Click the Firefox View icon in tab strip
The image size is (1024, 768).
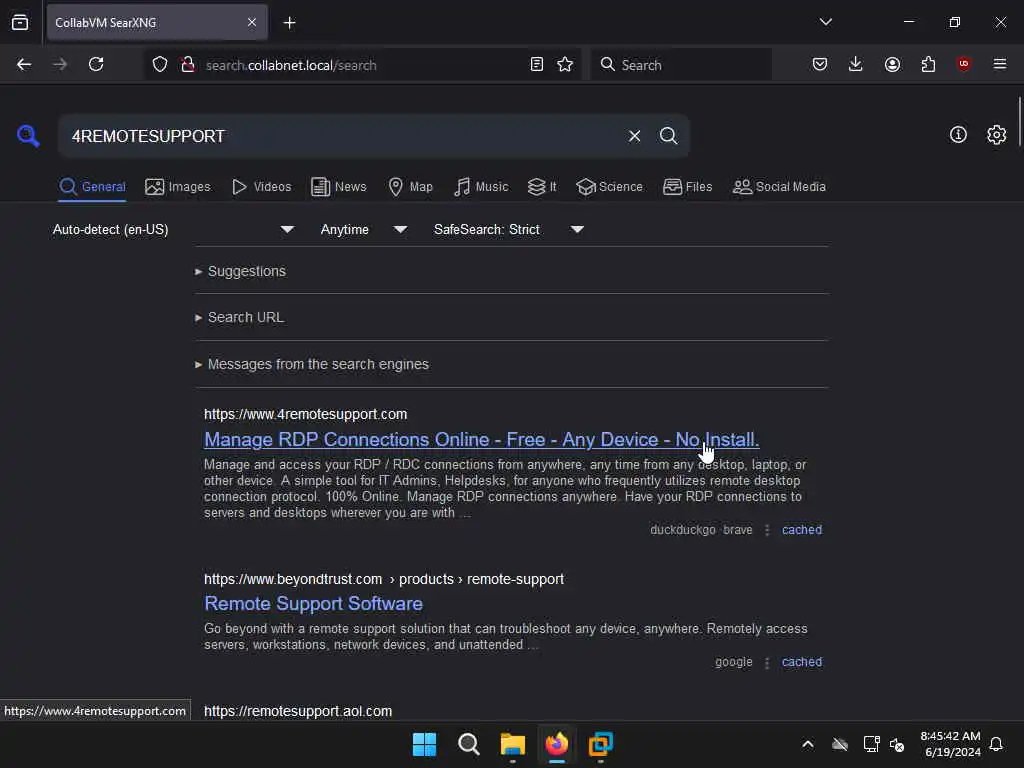coord(20,23)
